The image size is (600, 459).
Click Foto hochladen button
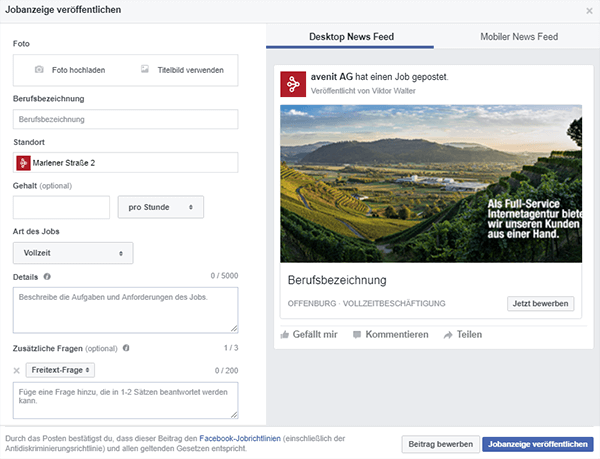(70, 70)
